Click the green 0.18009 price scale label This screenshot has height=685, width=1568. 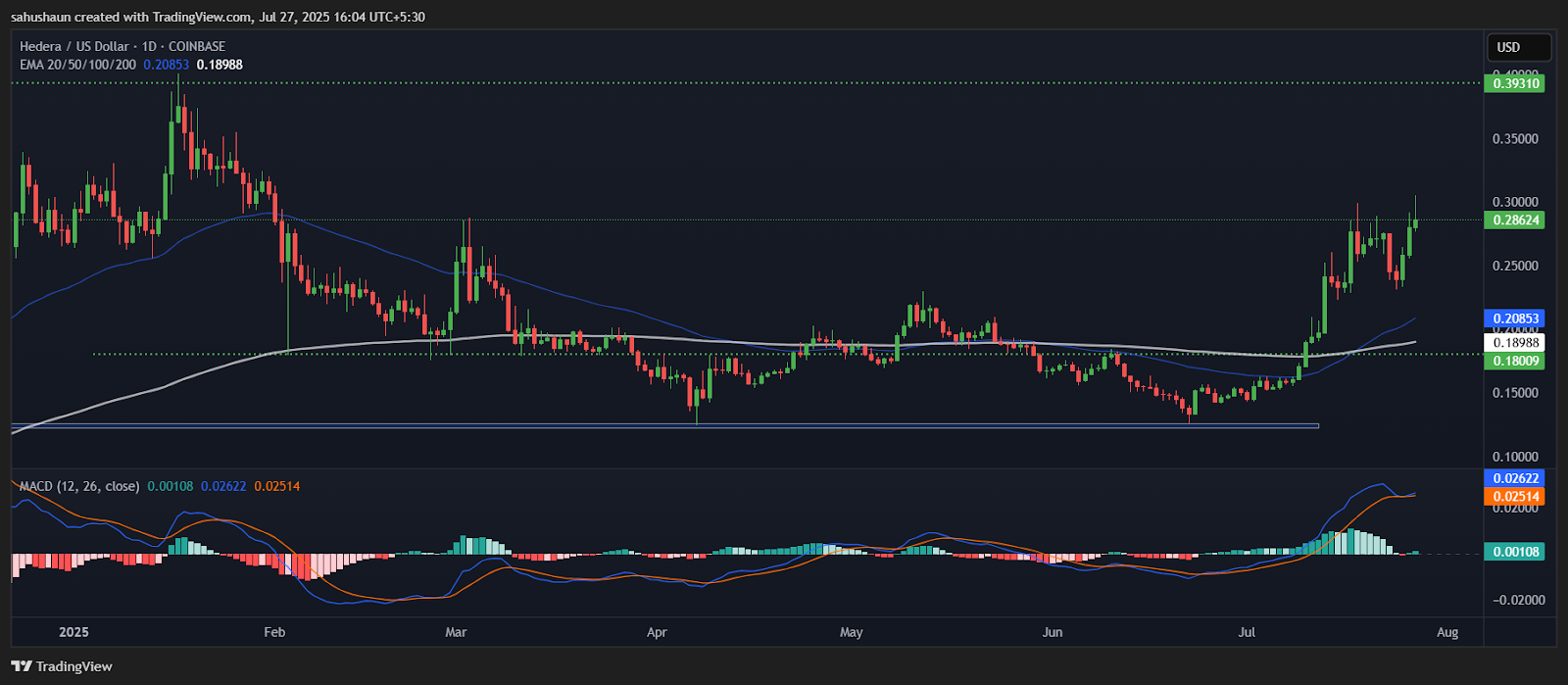pos(1516,362)
